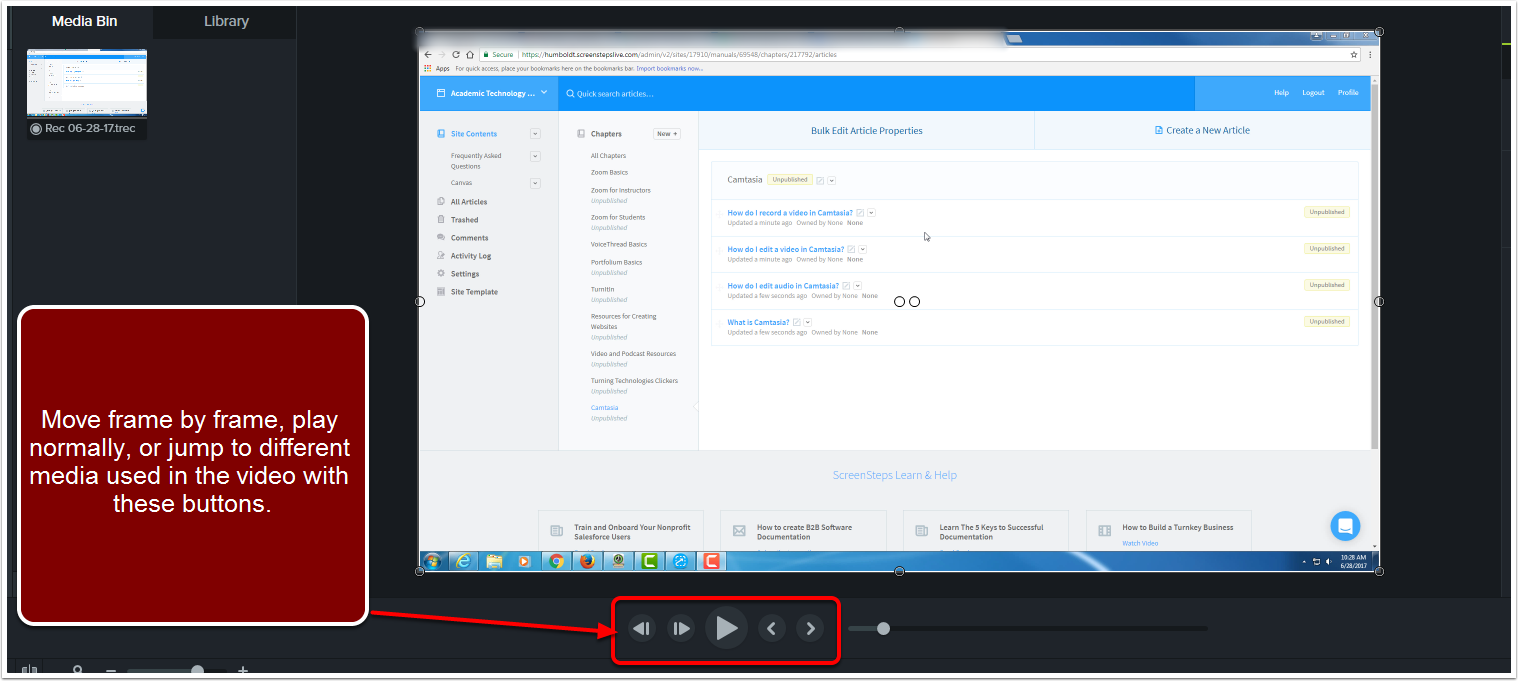Open All Articles in the sidebar
1518x681 pixels.
point(469,202)
